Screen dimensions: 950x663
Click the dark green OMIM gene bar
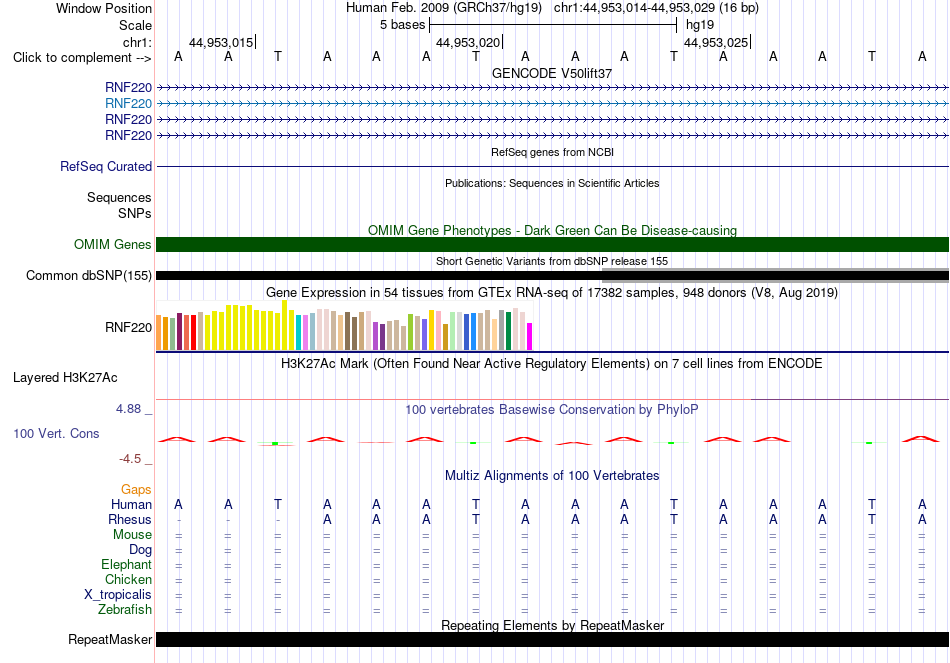point(552,244)
